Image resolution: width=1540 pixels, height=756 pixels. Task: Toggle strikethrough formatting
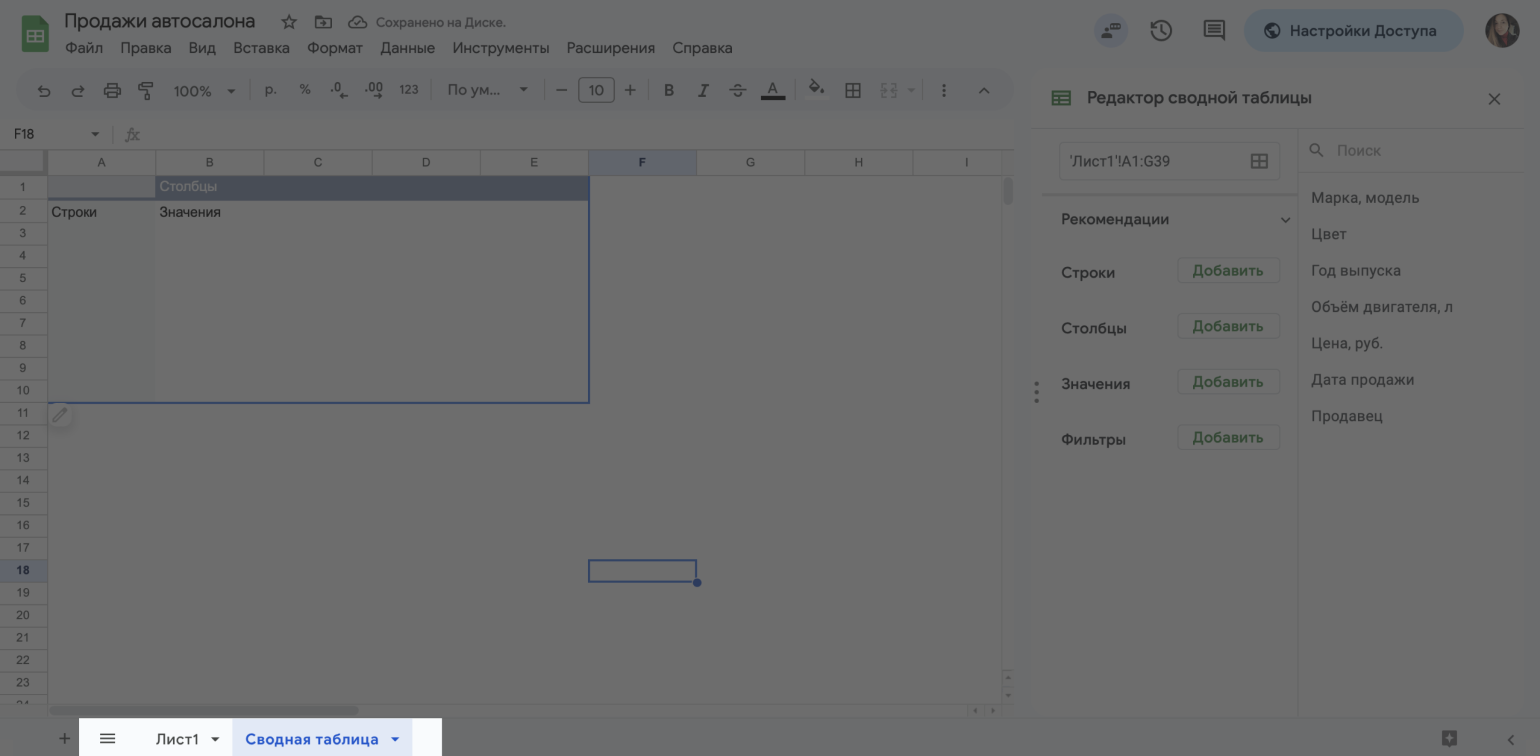pos(738,91)
